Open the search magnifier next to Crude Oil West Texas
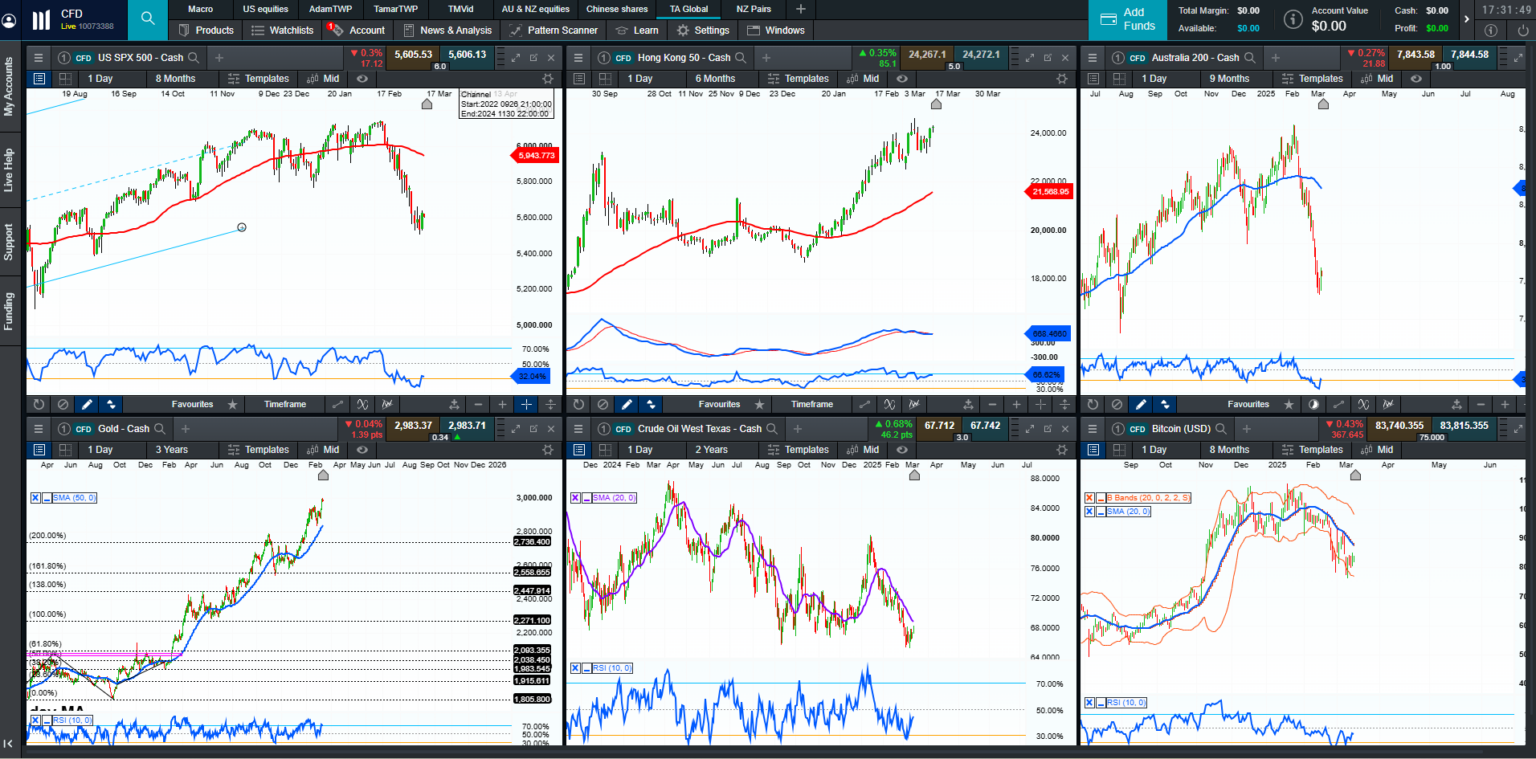1536x759 pixels. point(774,428)
